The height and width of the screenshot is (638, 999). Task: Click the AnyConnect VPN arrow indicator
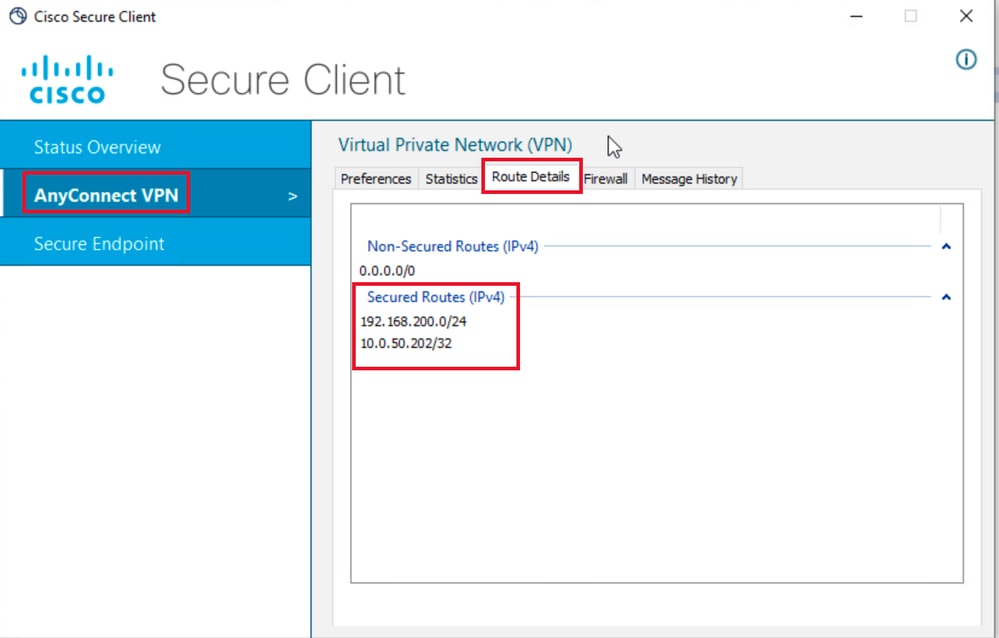point(293,197)
